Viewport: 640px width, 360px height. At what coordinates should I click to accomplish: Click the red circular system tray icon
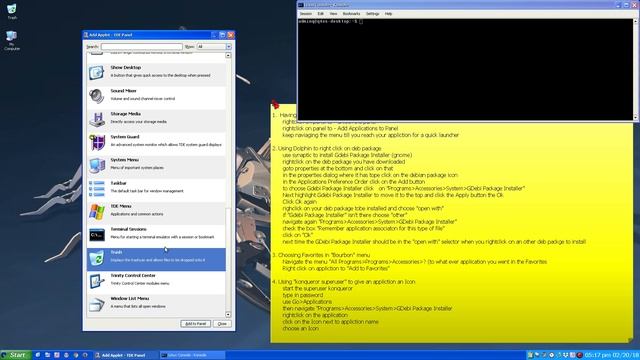coord(580,355)
